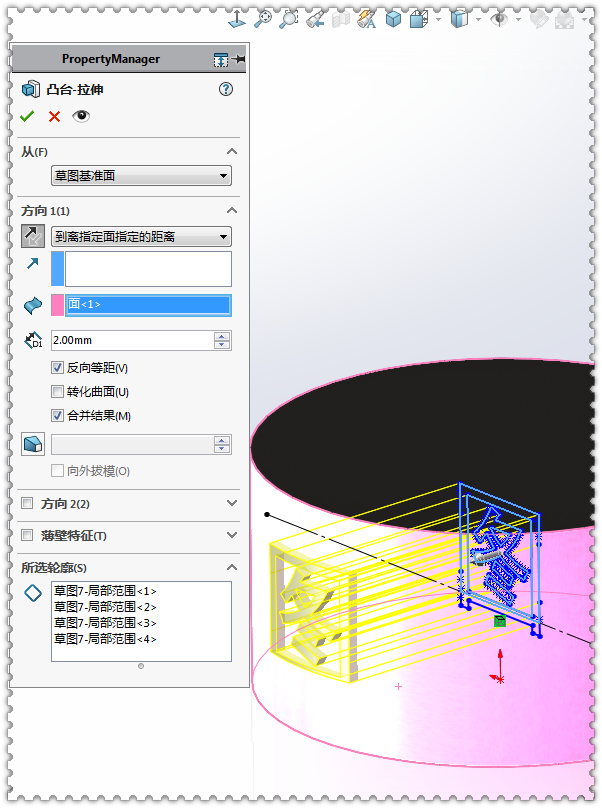Image resolution: width=602 pixels, height=808 pixels.
Task: Click the 向外拔模(O) checkbox
Action: 57,470
